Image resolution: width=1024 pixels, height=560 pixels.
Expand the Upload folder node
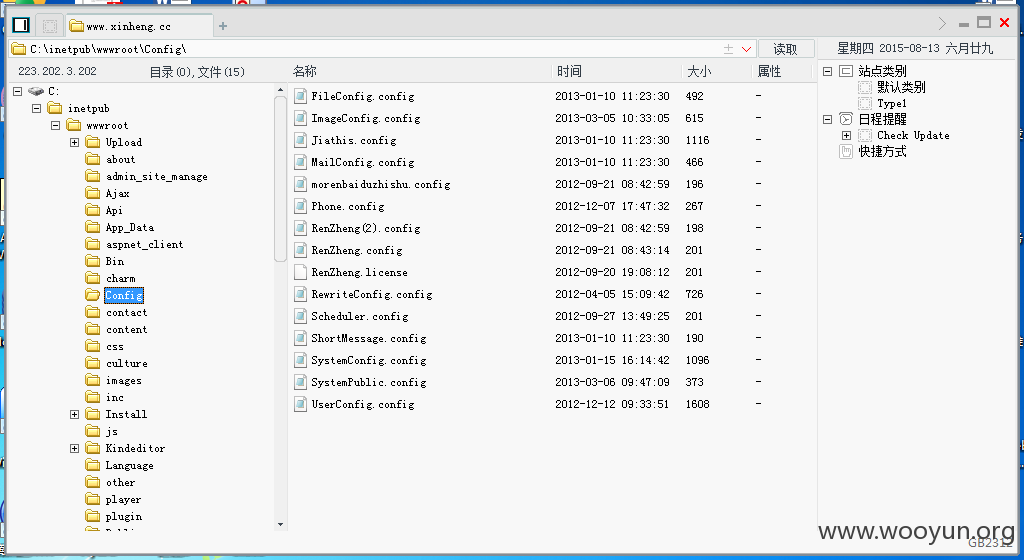74,142
